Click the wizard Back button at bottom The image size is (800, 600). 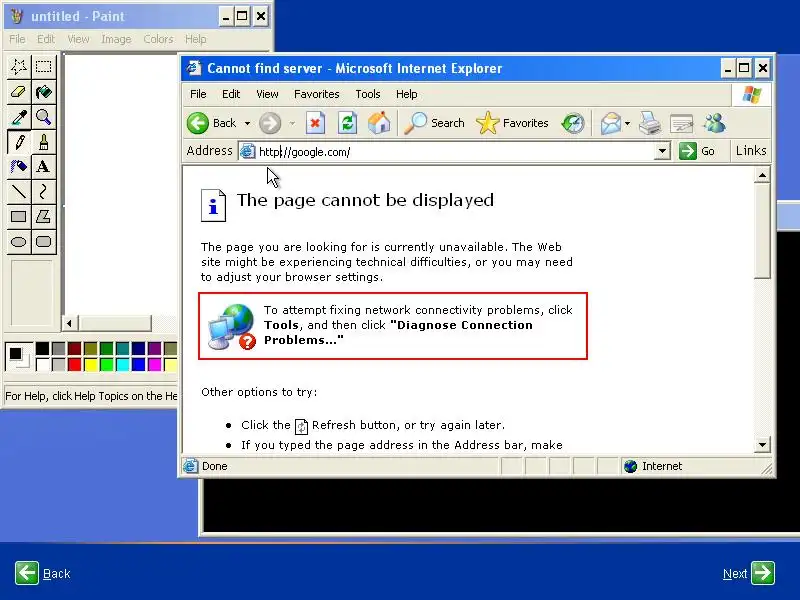coord(42,573)
